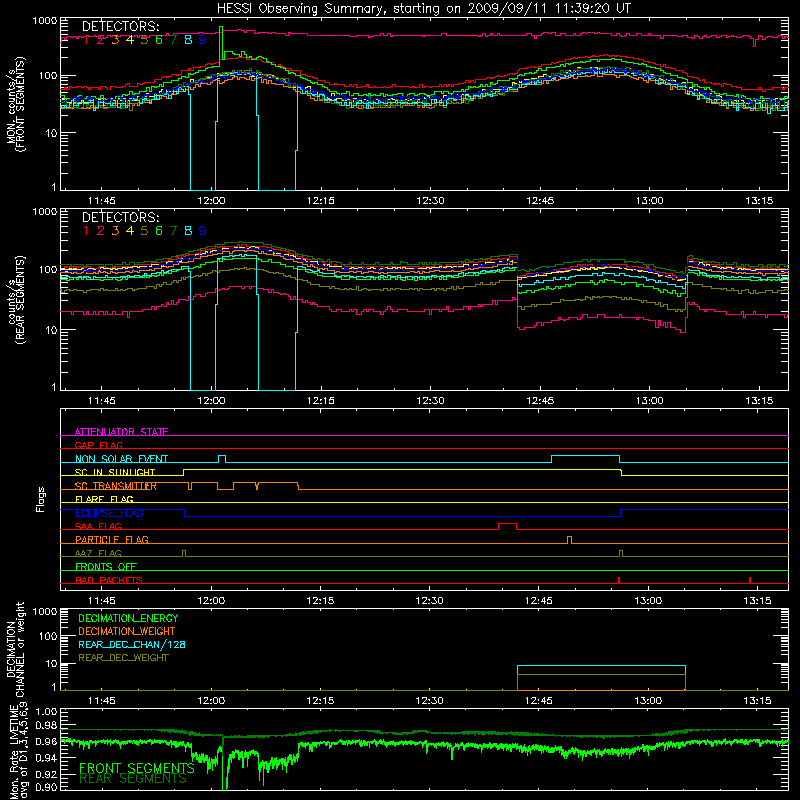Image resolution: width=800 pixels, height=800 pixels.
Task: Click the BAD_PACKETS flag label
Action: [109, 580]
